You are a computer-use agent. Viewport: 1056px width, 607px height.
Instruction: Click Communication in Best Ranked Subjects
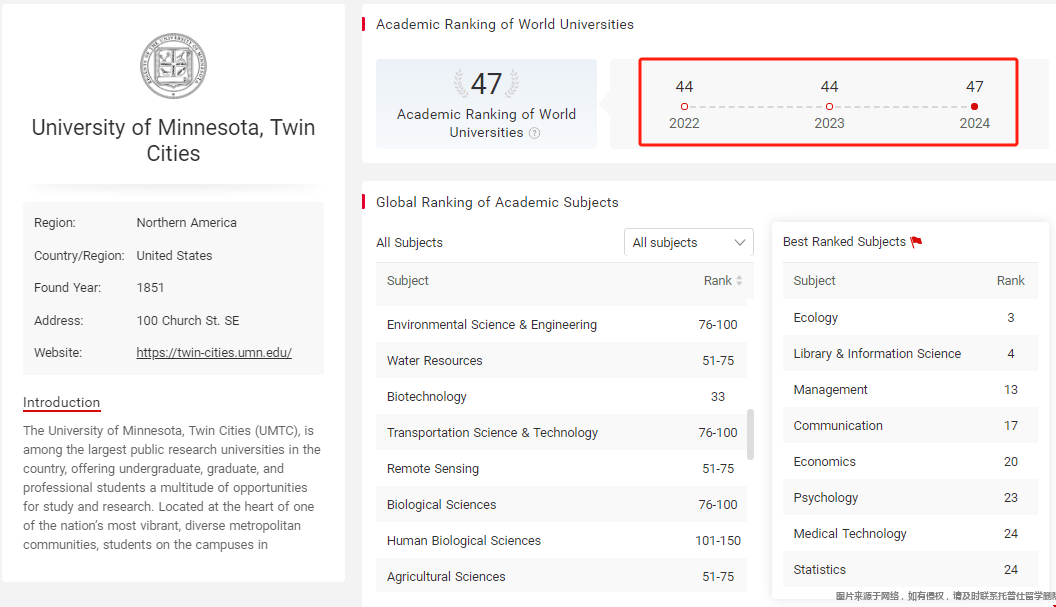838,426
